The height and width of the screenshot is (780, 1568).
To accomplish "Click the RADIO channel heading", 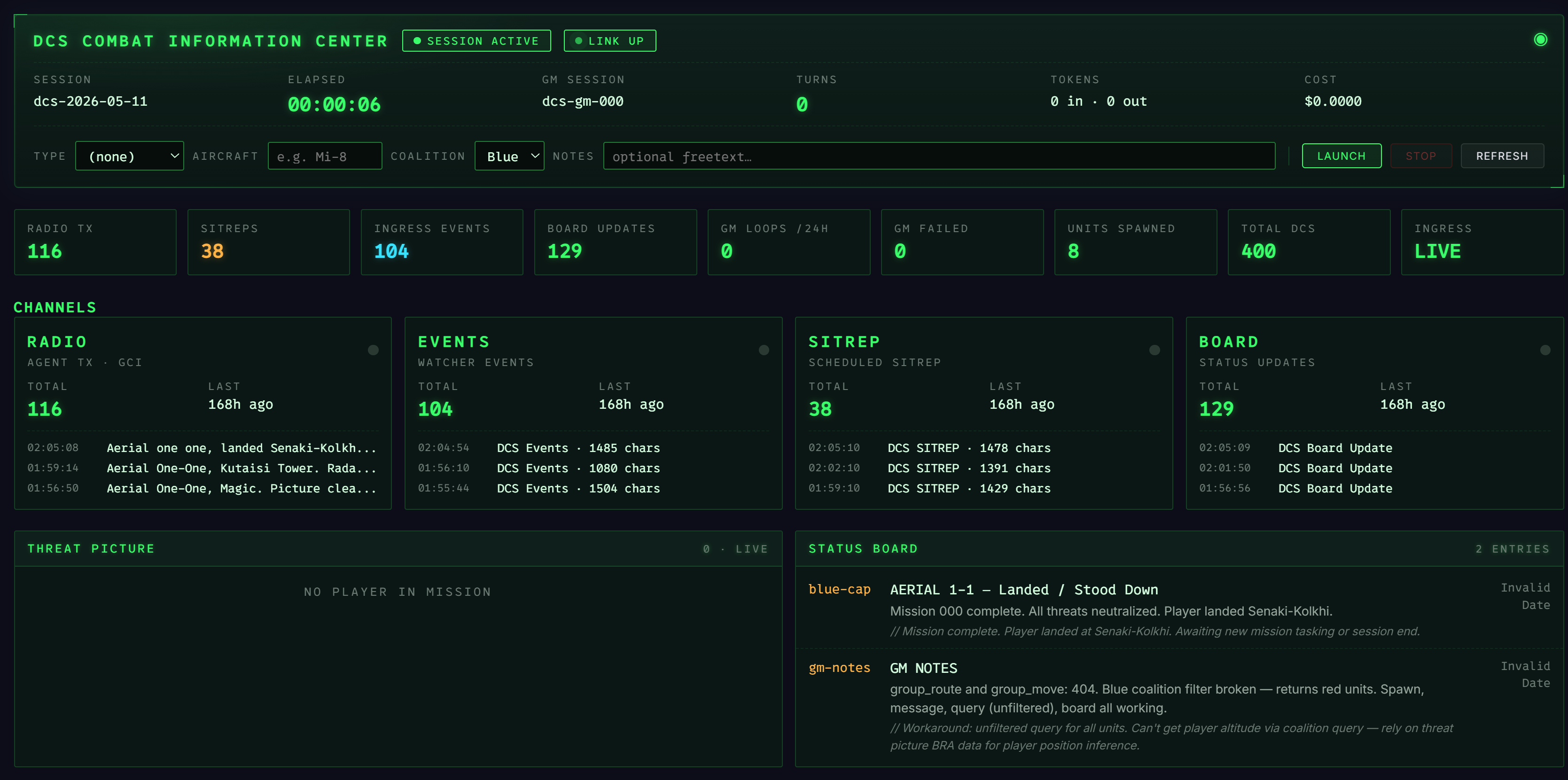I will [x=57, y=342].
